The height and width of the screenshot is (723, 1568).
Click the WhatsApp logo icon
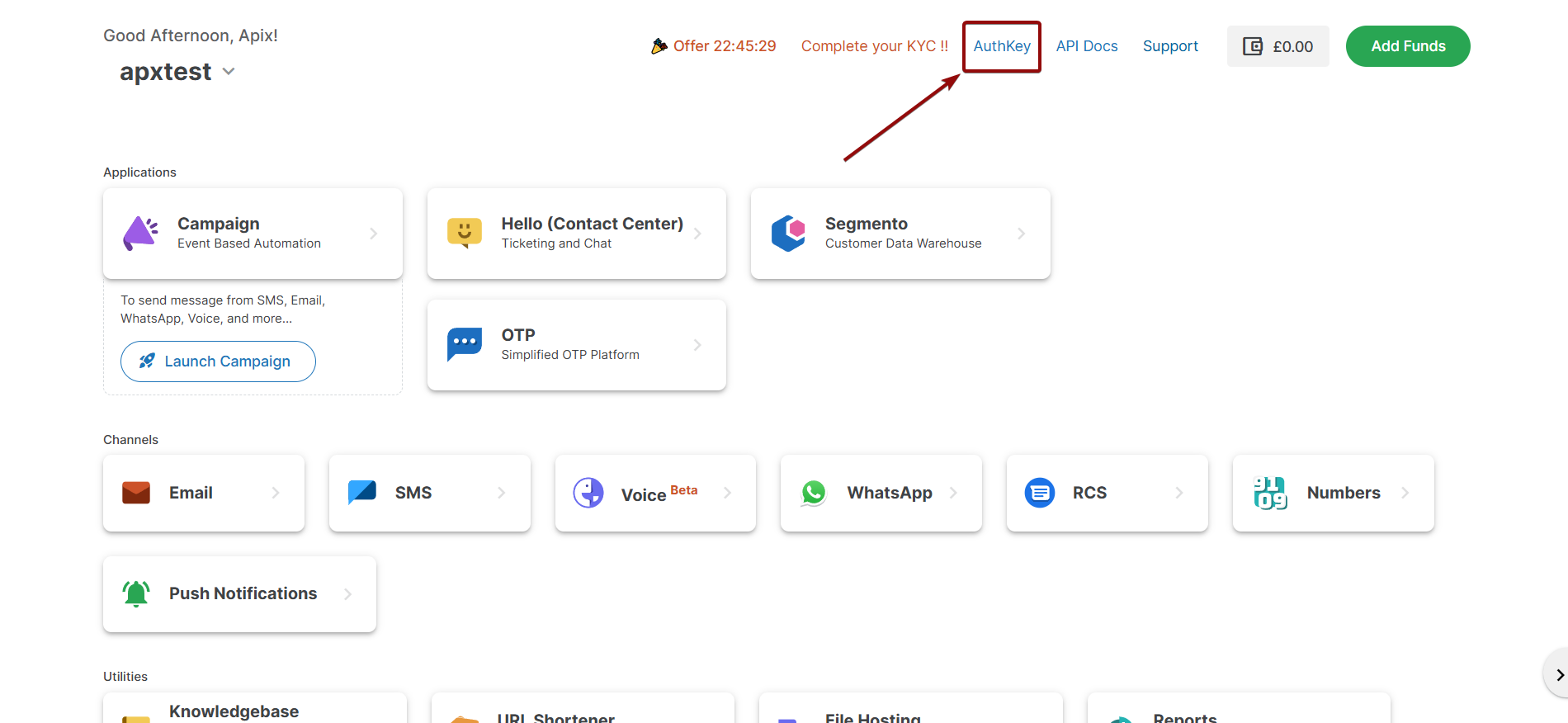[x=814, y=493]
